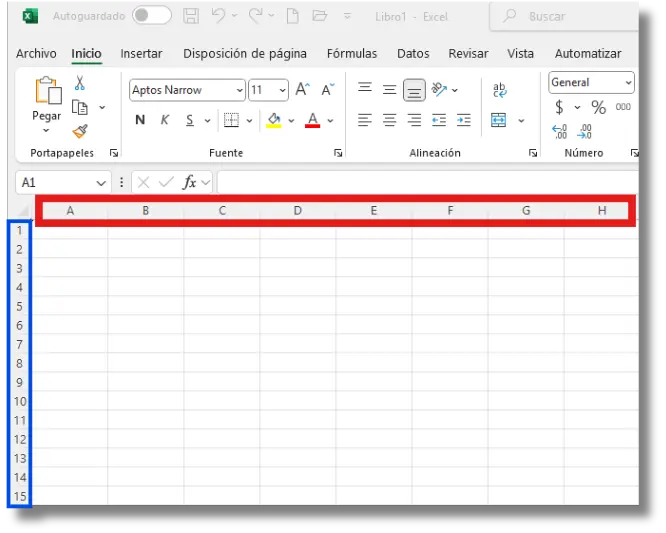The width and height of the screenshot is (666, 533).
Task: Open the Archivo tab
Action: pyautogui.click(x=36, y=54)
